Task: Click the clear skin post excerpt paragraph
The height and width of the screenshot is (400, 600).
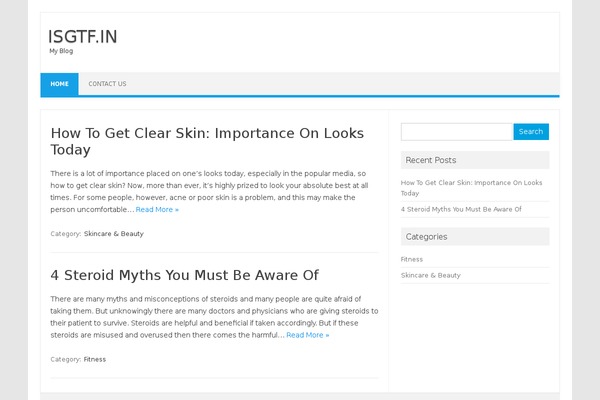Action: pos(209,191)
